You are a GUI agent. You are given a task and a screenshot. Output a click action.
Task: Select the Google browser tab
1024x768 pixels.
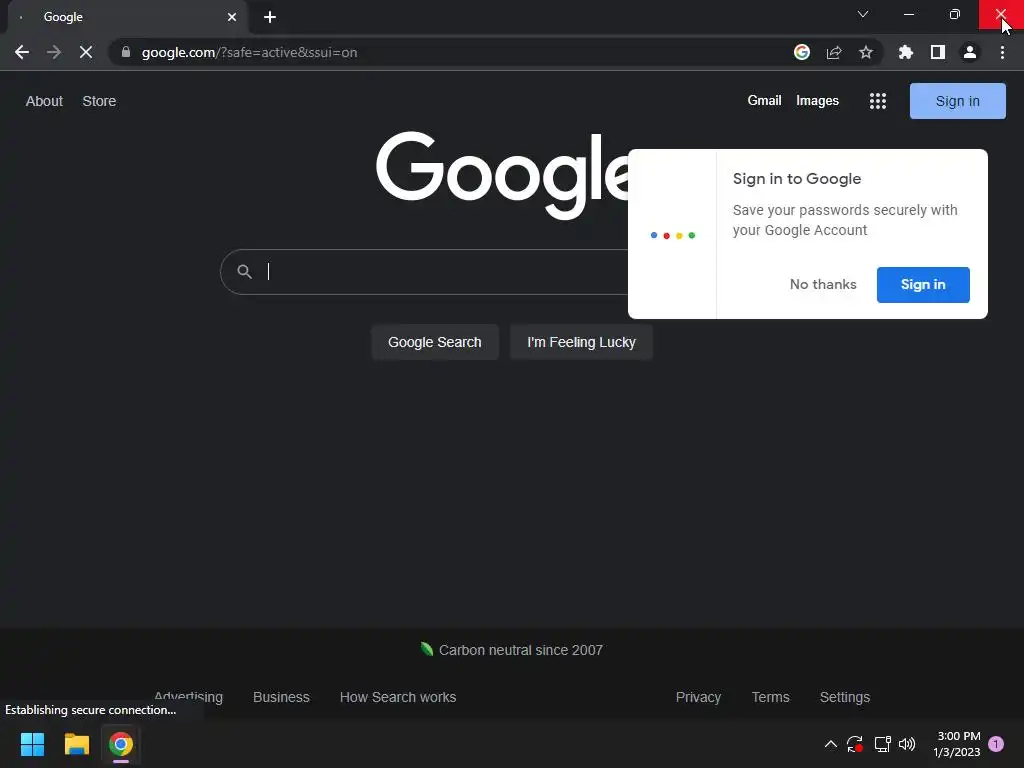pos(128,17)
